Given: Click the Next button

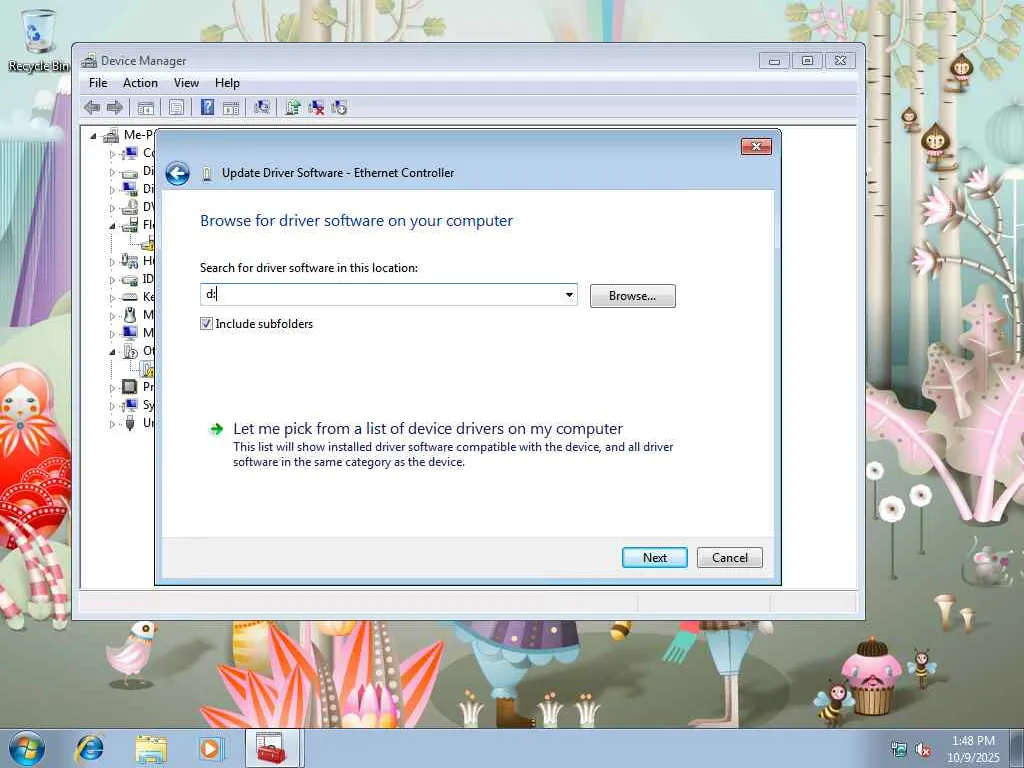Looking at the screenshot, I should coord(654,558).
